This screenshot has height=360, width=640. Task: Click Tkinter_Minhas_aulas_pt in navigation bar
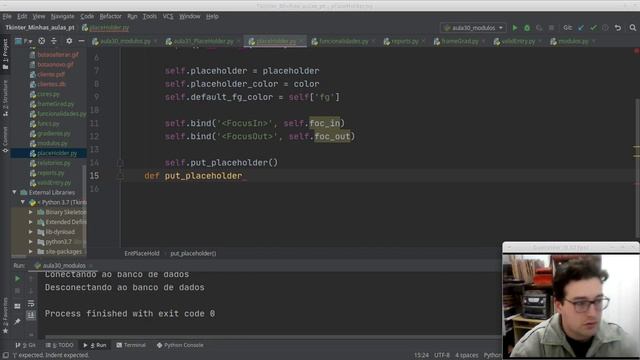[x=40, y=28]
